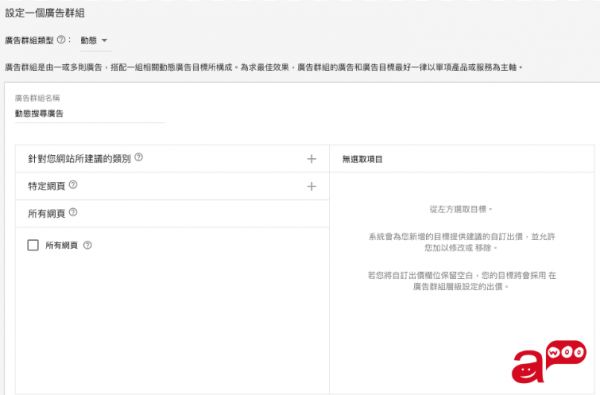Viewport: 600px width, 395px height.
Task: Click help icon beside 針對您網站所建議的類別
Action: 139,157
